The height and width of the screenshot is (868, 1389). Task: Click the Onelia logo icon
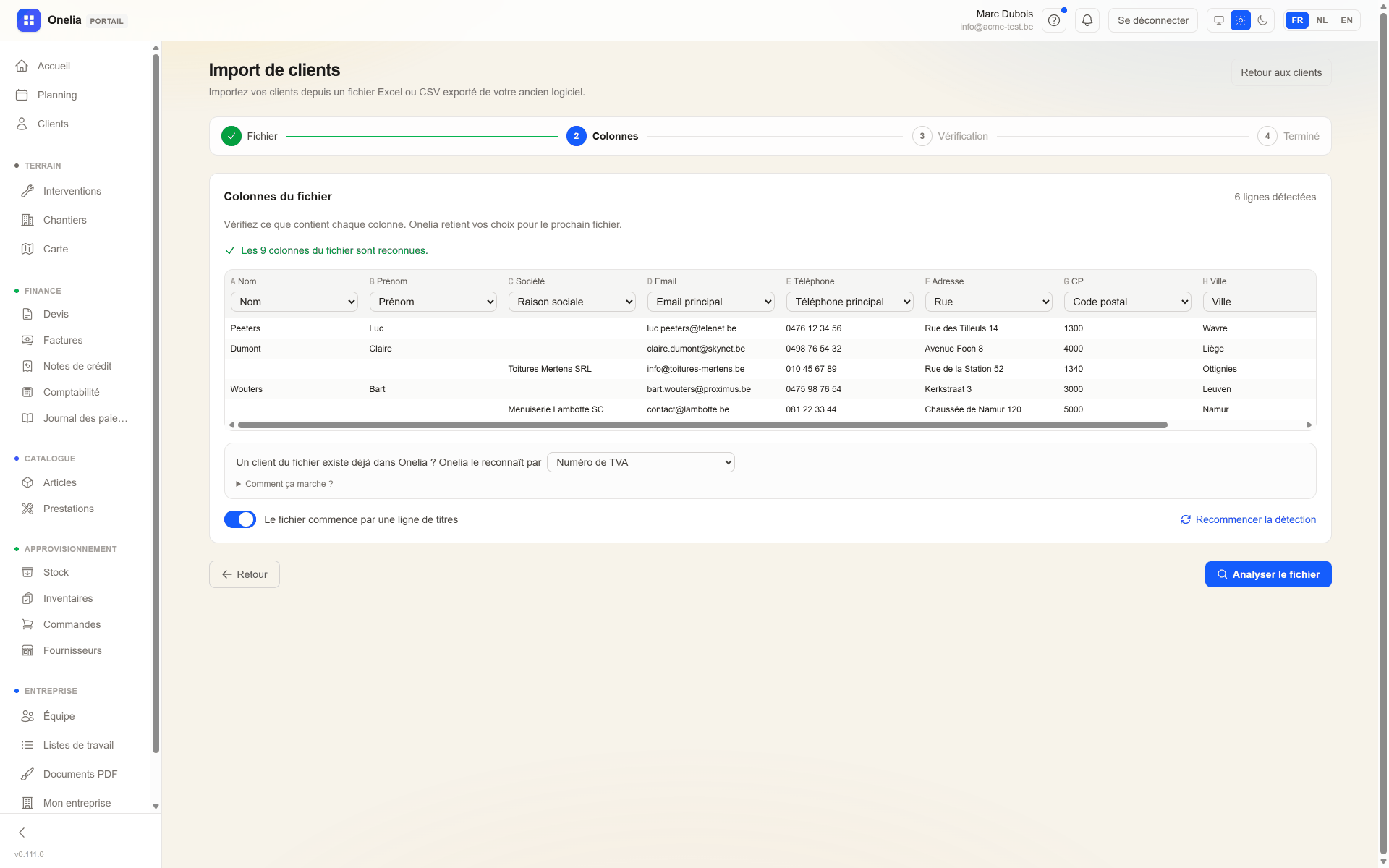(x=29, y=20)
